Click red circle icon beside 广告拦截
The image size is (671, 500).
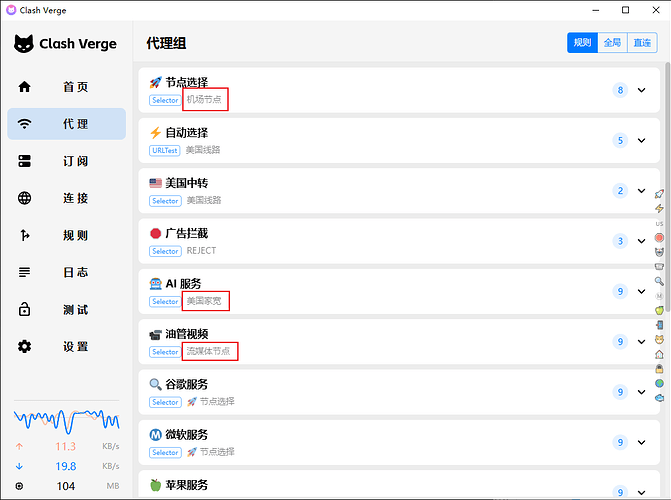click(x=155, y=233)
